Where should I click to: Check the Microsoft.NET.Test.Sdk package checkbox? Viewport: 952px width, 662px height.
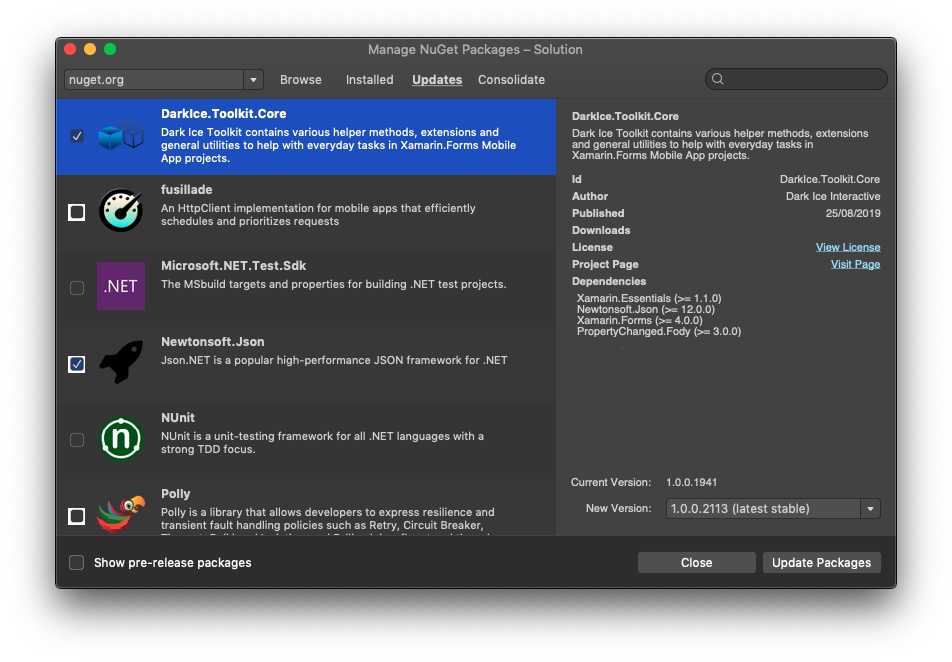[x=76, y=288]
